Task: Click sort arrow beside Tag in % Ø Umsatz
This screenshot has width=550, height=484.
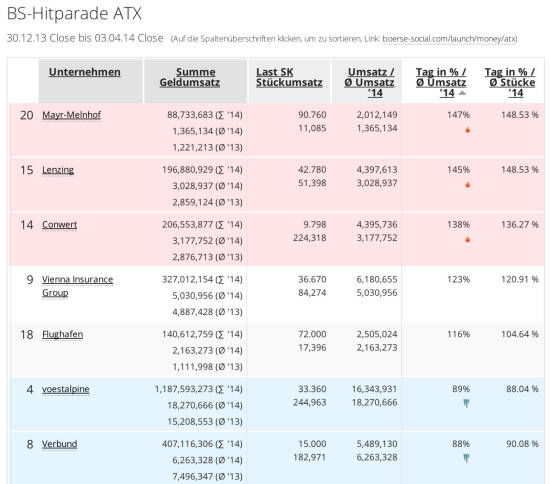Action: pos(462,93)
